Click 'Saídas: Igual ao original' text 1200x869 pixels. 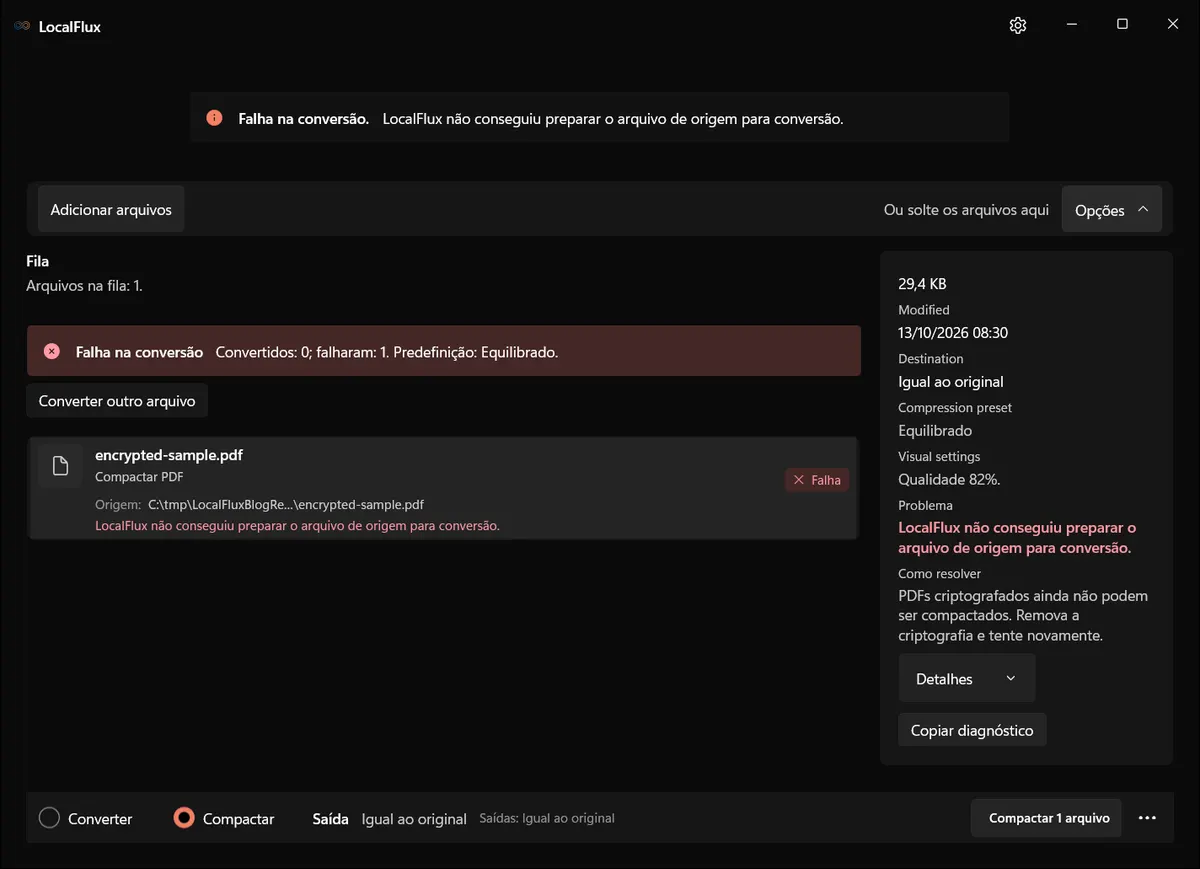[547, 818]
